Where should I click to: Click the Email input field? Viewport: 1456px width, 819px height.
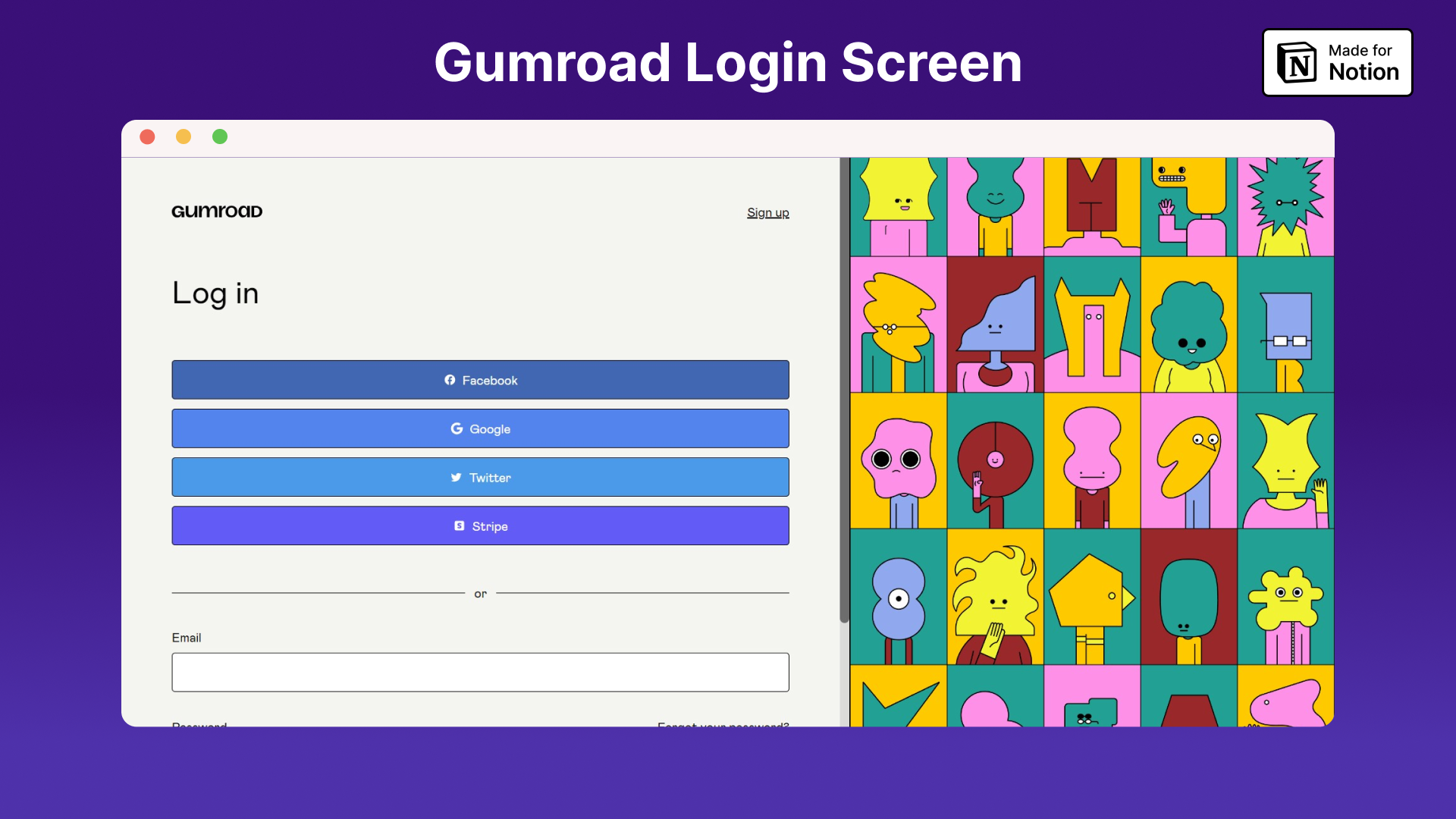click(x=480, y=672)
